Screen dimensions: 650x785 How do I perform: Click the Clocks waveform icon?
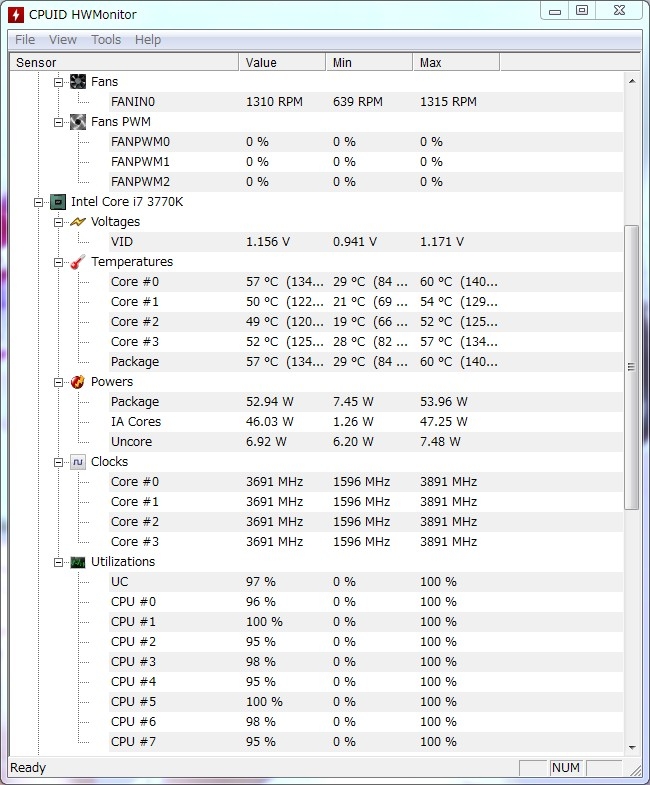click(78, 462)
